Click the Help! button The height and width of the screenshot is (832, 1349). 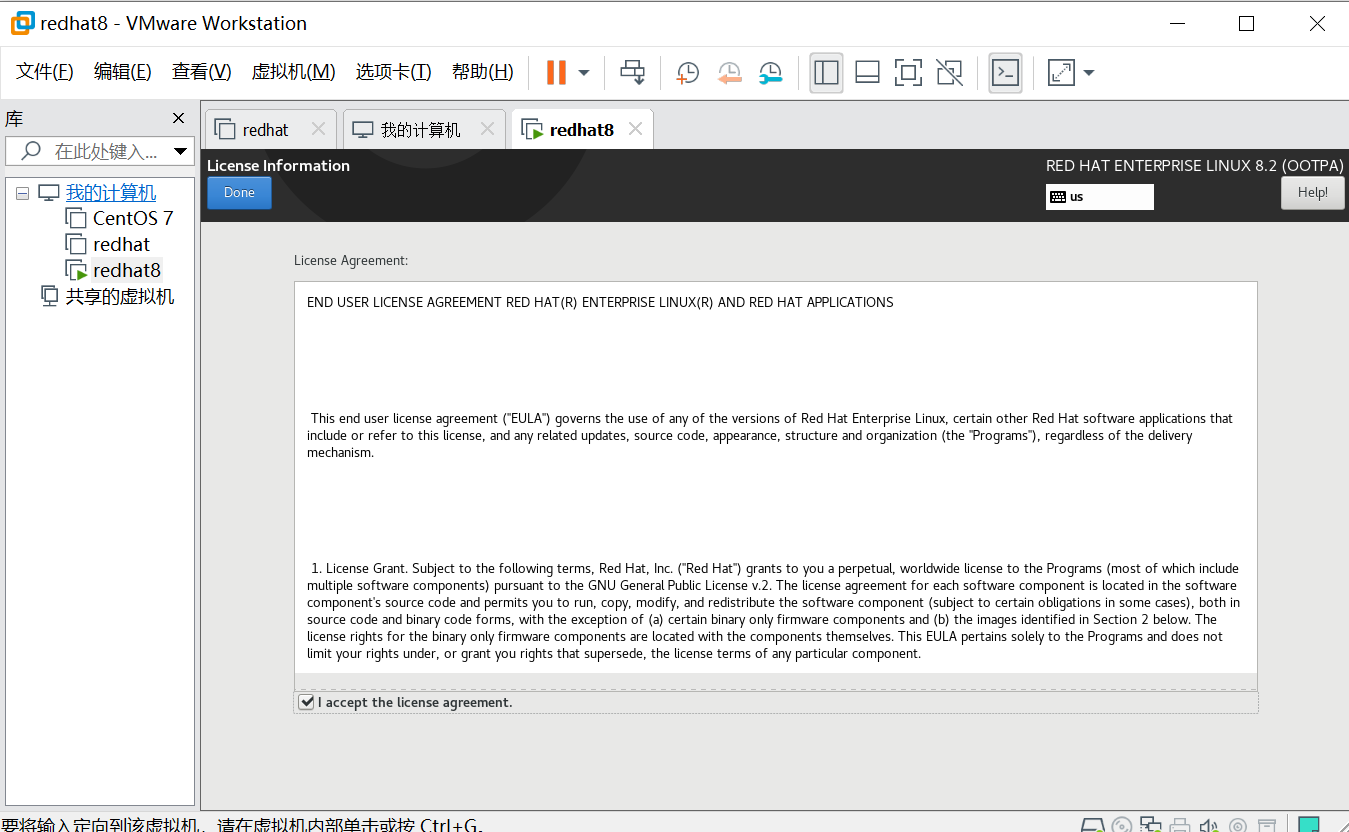(x=1312, y=193)
